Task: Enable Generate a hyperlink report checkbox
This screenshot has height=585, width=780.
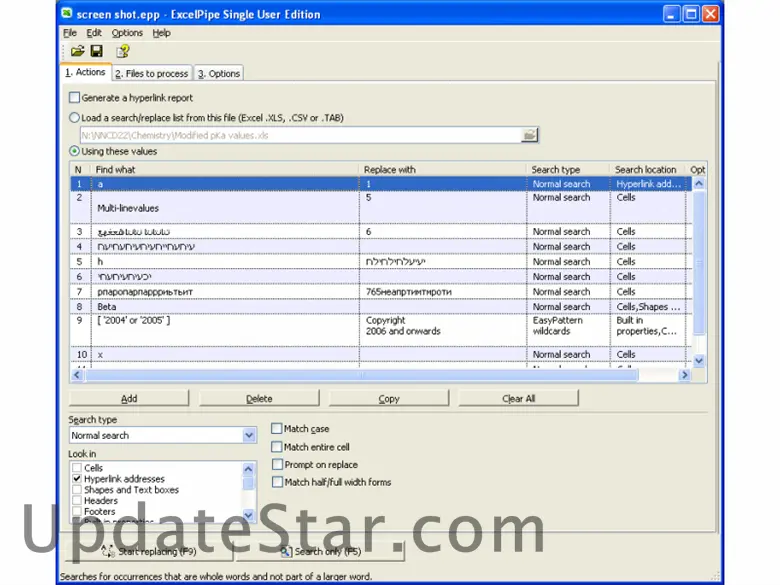Action: coord(75,98)
